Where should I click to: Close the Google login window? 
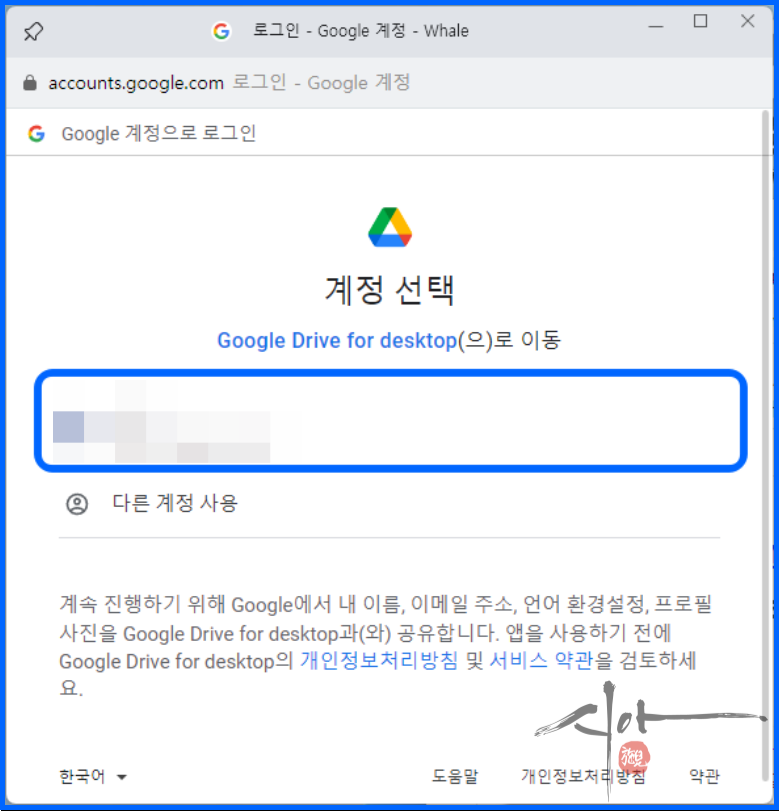(x=747, y=21)
